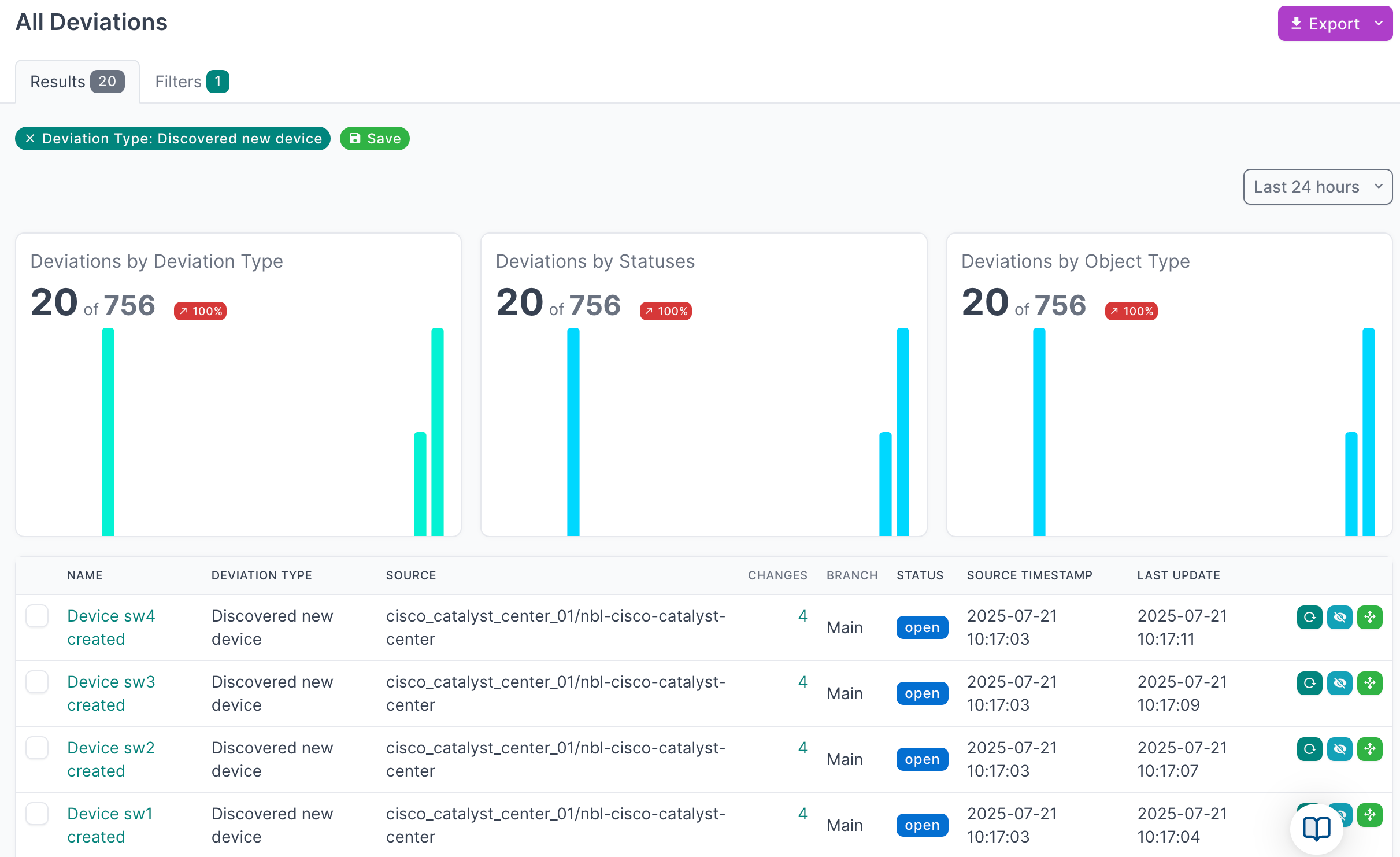Click the rightmost teal bar in Deviation Type chart

point(437,431)
